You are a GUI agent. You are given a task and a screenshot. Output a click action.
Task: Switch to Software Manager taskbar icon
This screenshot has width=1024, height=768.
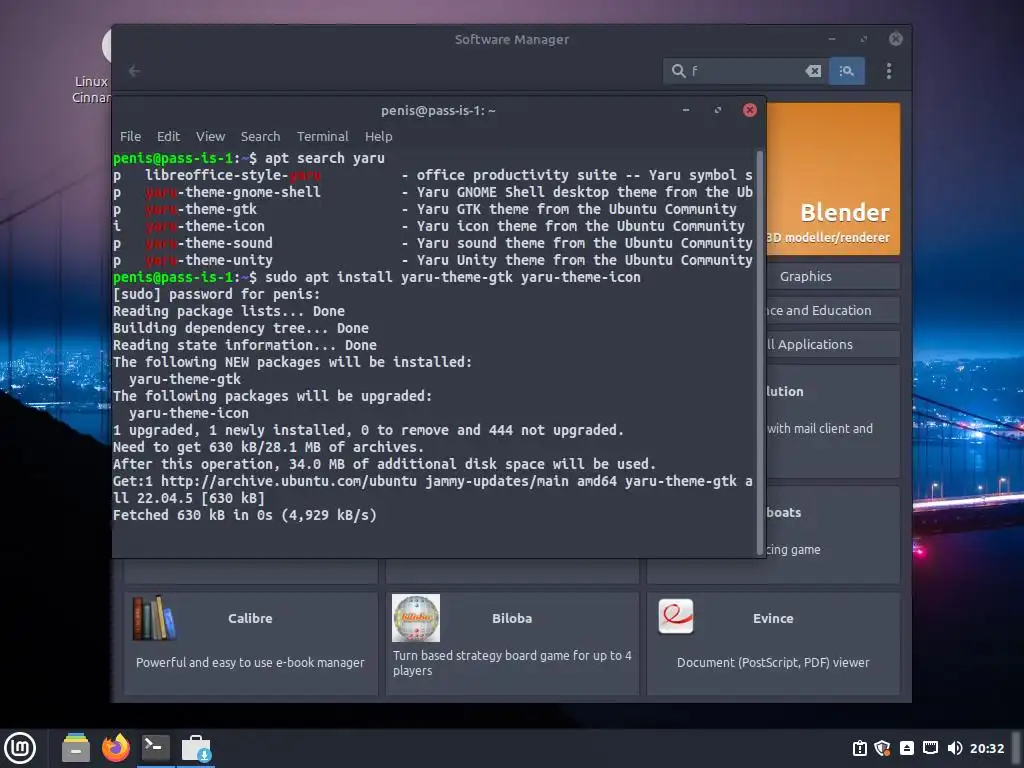(x=196, y=748)
